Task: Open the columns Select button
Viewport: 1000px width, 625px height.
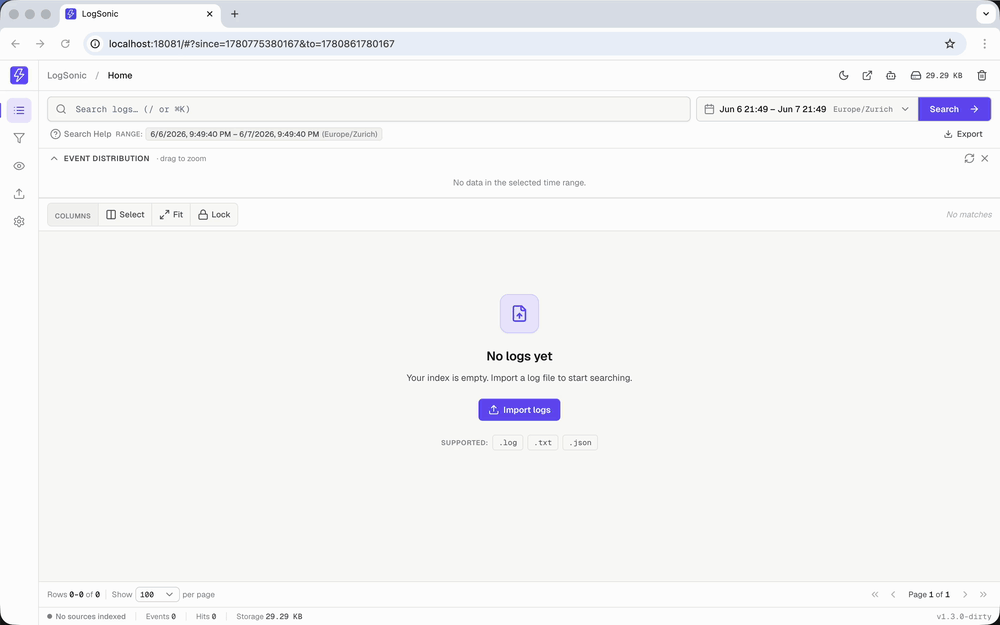Action: [125, 215]
